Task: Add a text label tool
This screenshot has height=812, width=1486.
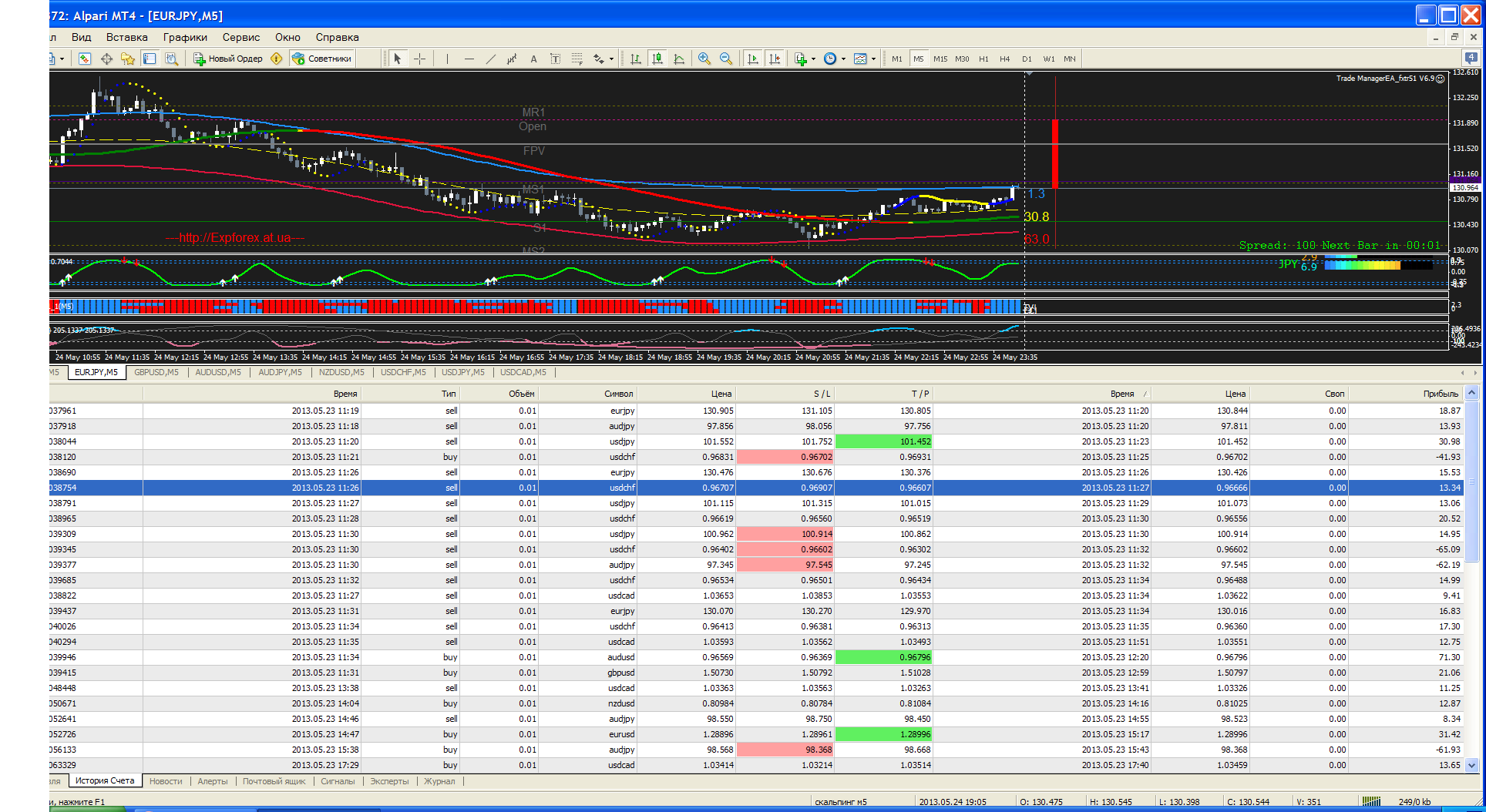Action: [533, 59]
